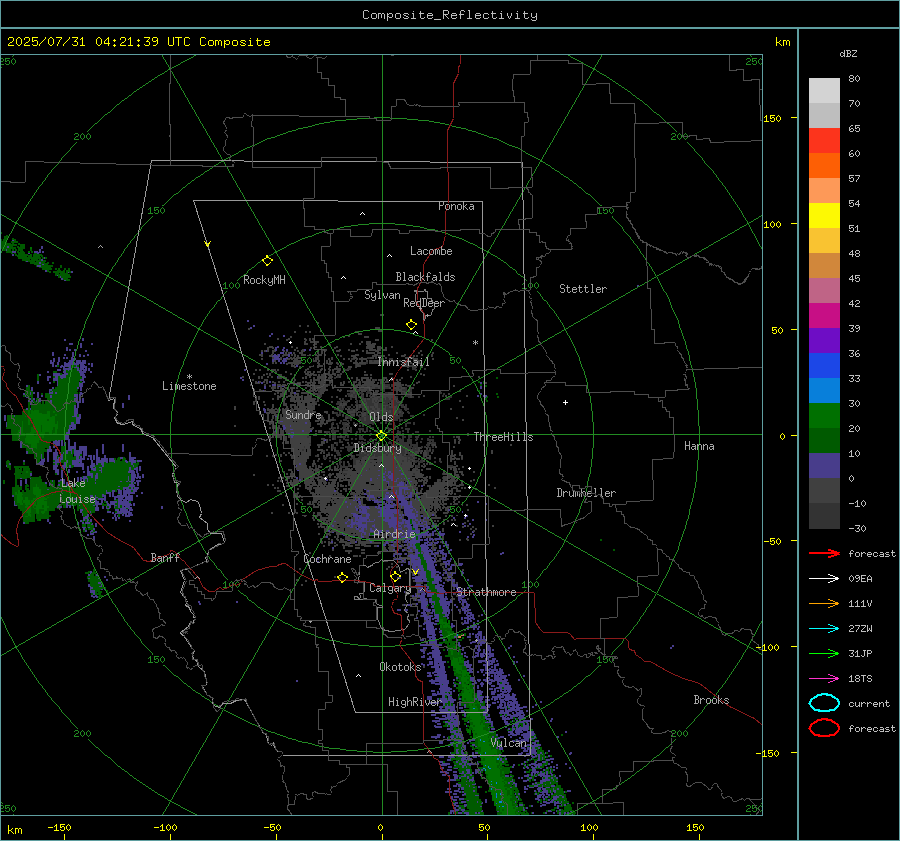Screen dimensions: 900x841
Task: Click the white plus marker east of ThreeHills
Action: click(x=565, y=402)
